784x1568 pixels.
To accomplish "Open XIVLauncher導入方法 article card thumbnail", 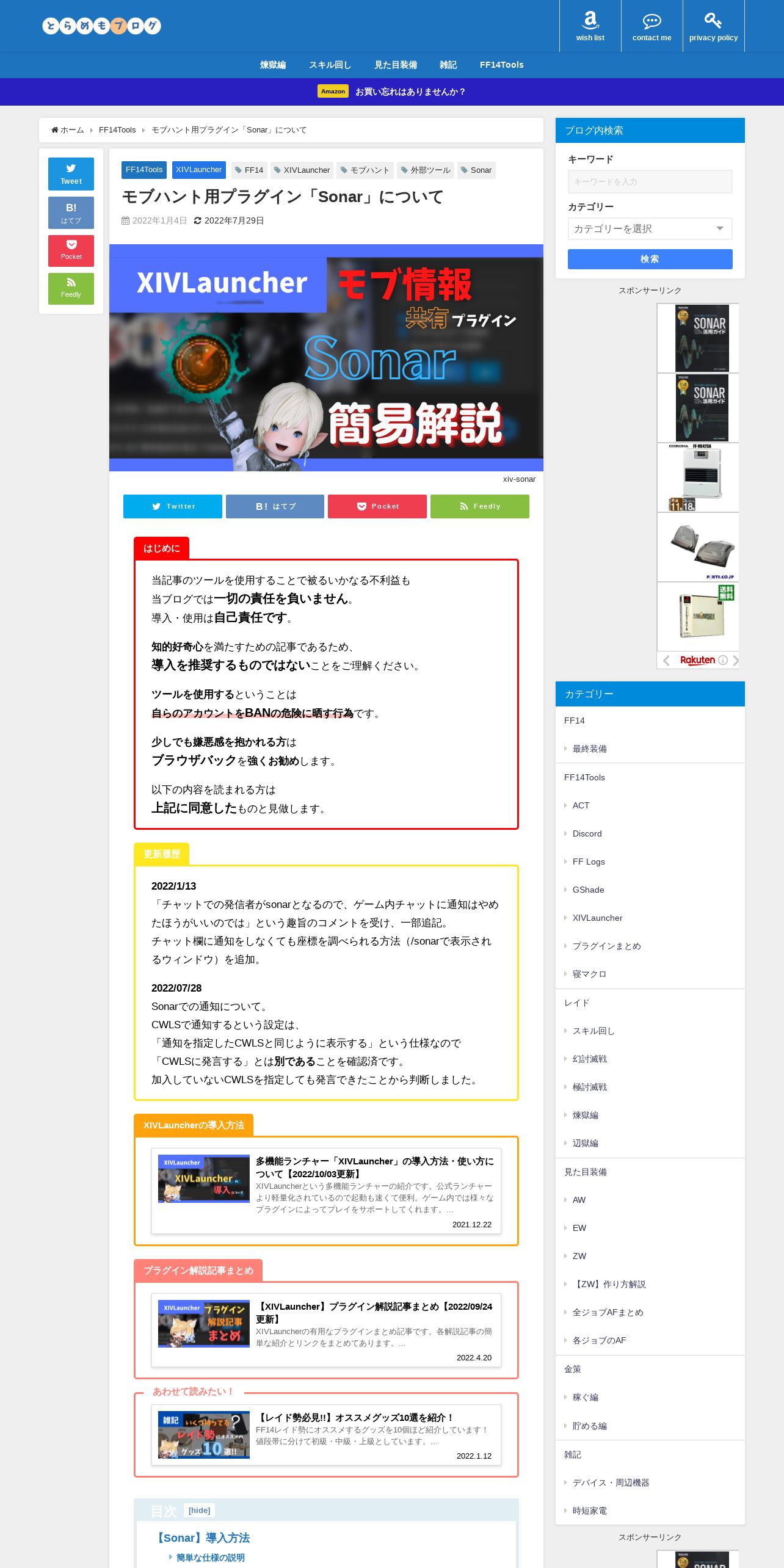I will coord(204,1178).
